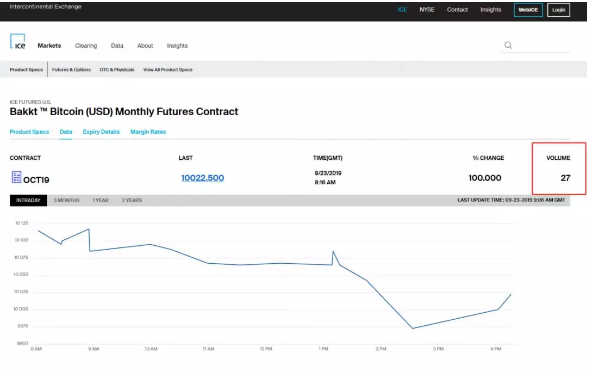Click the 10022.500 last price link
The image size is (593, 379).
tap(203, 178)
